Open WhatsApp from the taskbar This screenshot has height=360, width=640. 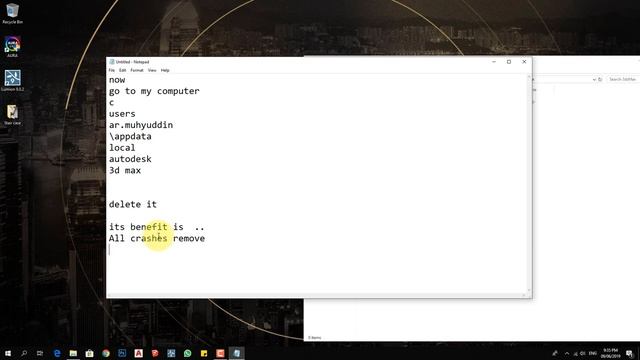coord(187,353)
